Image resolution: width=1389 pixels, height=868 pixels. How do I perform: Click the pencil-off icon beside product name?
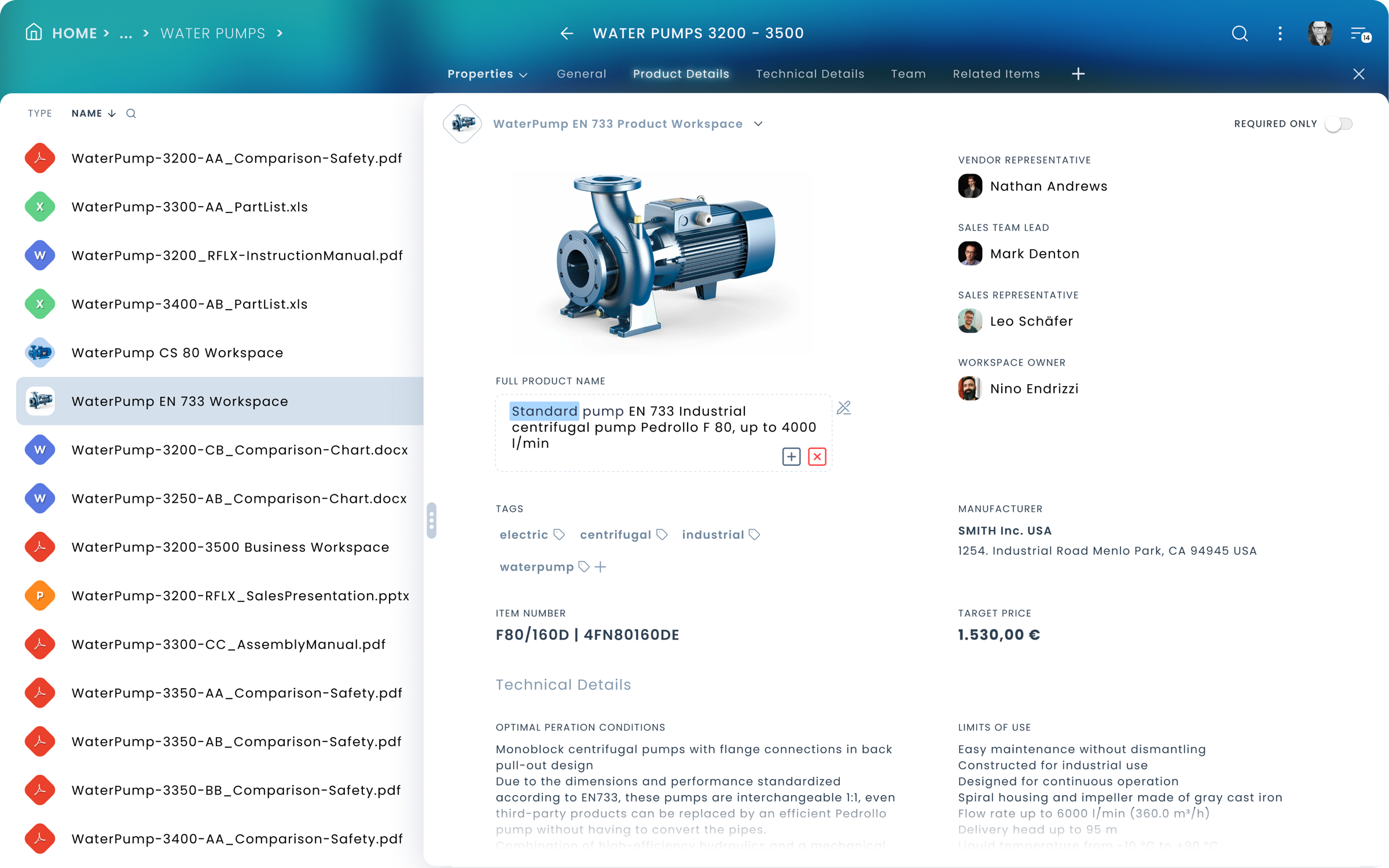click(x=844, y=408)
